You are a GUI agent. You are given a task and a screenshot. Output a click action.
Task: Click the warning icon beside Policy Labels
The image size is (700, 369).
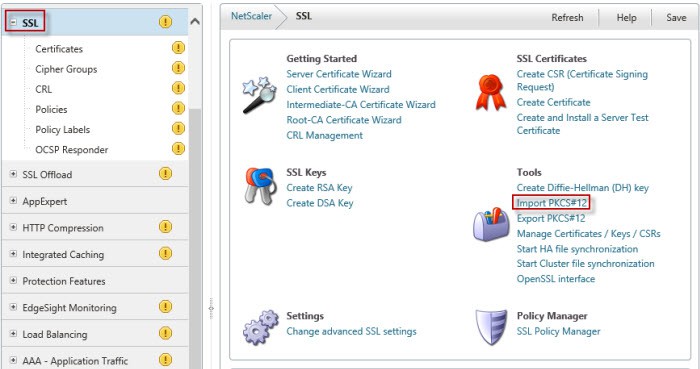[x=178, y=129]
